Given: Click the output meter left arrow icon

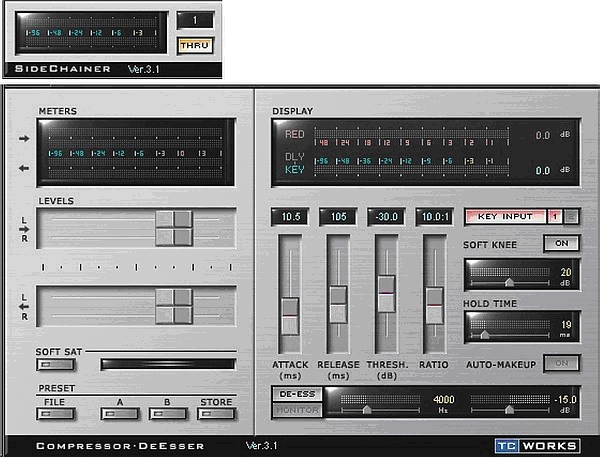Looking at the screenshot, I should (23, 167).
